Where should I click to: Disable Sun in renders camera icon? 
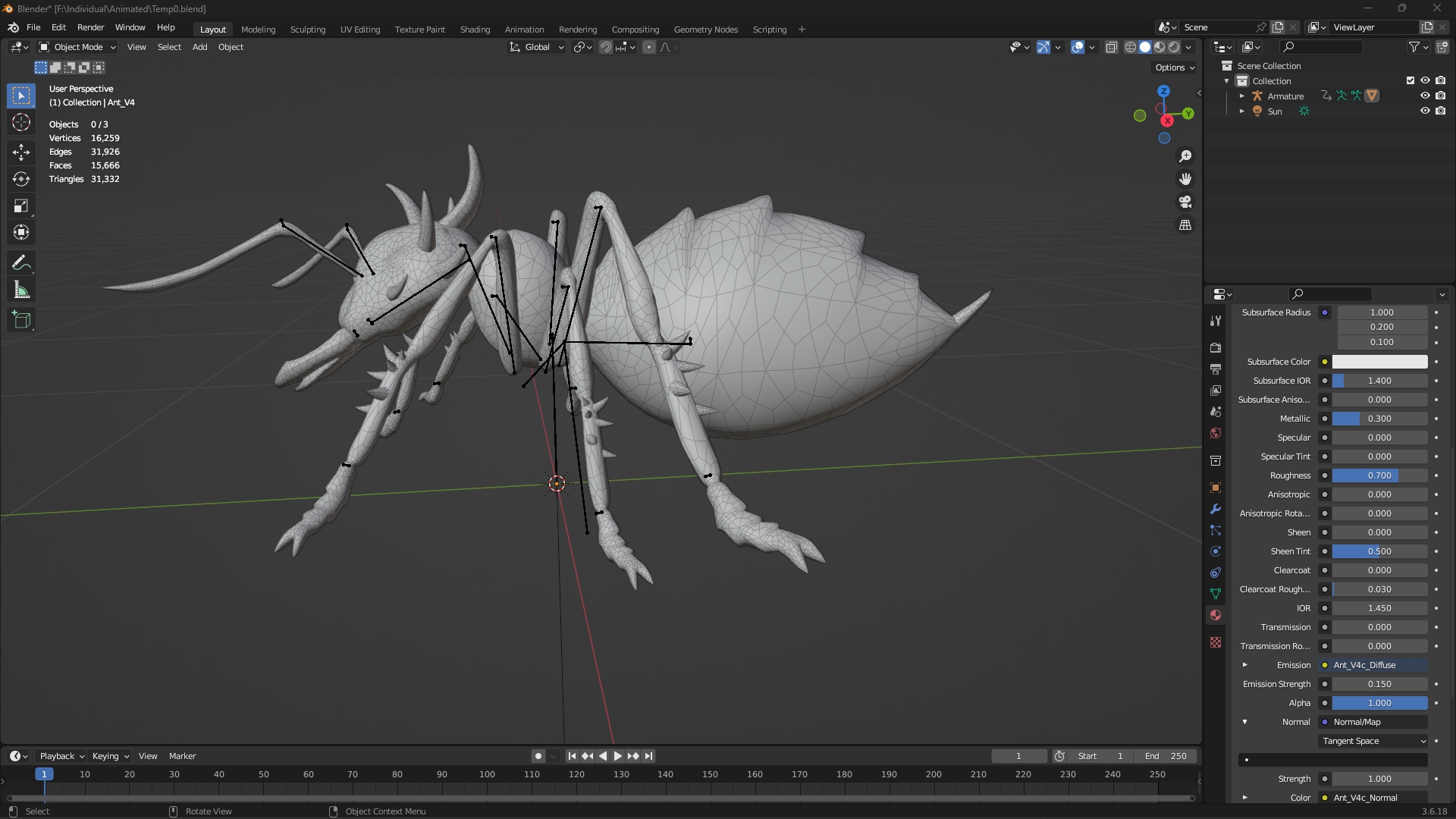(1441, 111)
